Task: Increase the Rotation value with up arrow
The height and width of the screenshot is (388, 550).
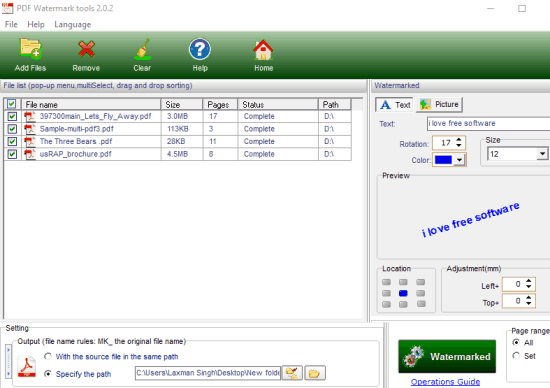Action: [459, 140]
